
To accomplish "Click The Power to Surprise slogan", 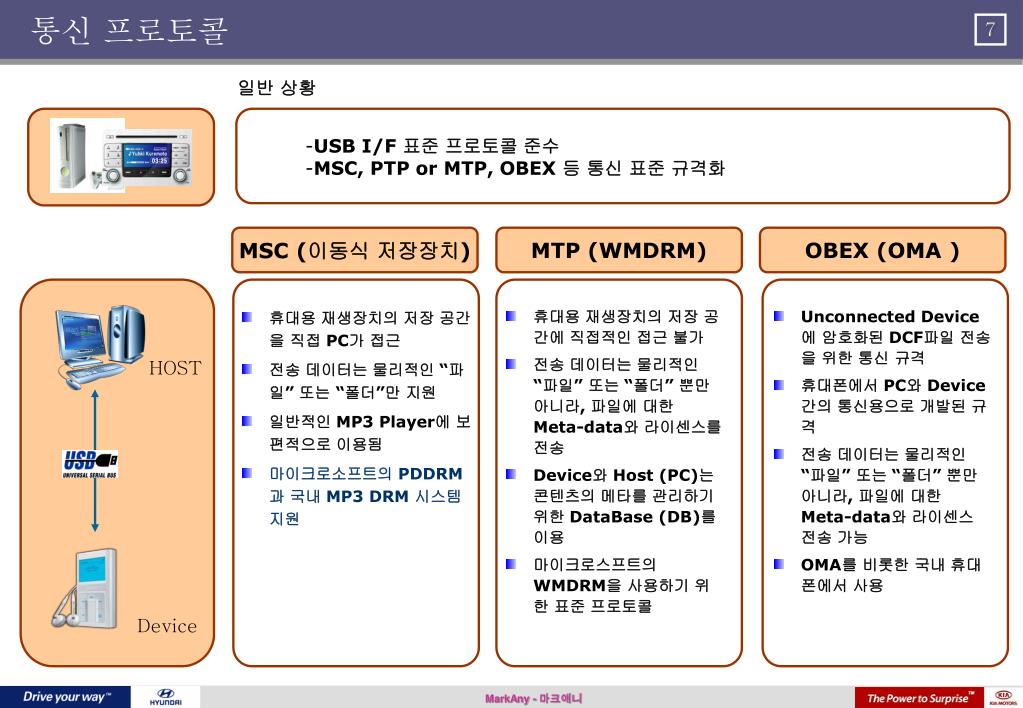I will [920, 698].
